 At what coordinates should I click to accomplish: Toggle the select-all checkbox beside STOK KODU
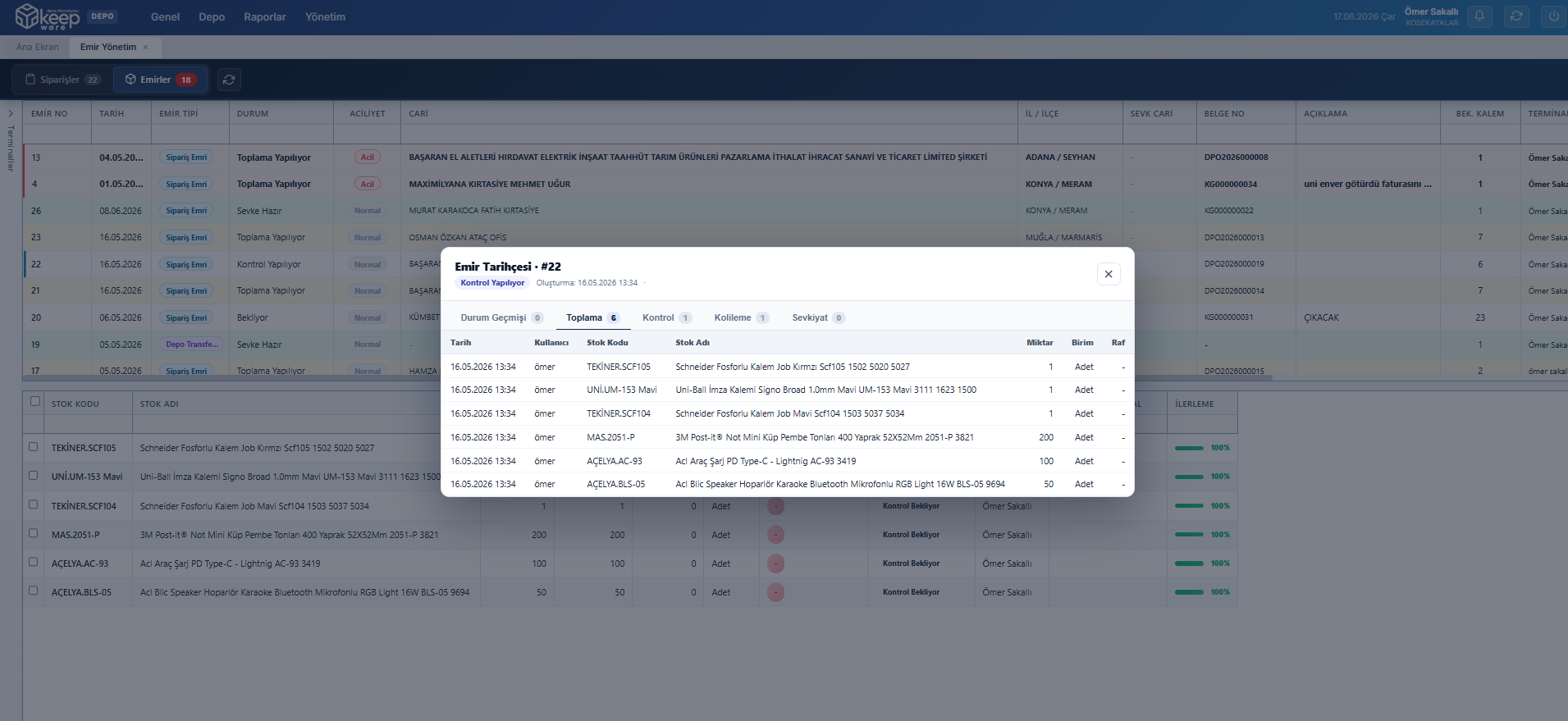pos(34,401)
